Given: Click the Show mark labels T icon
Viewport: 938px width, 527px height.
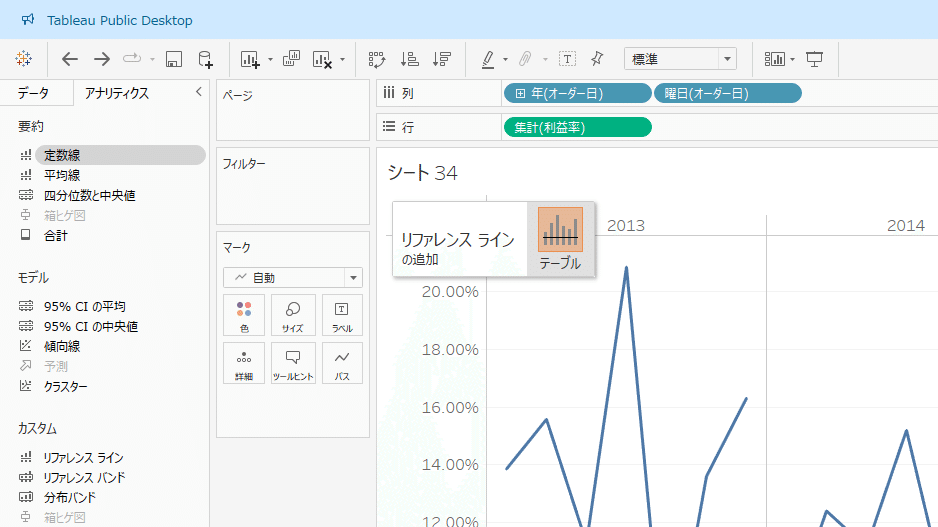Looking at the screenshot, I should click(567, 59).
